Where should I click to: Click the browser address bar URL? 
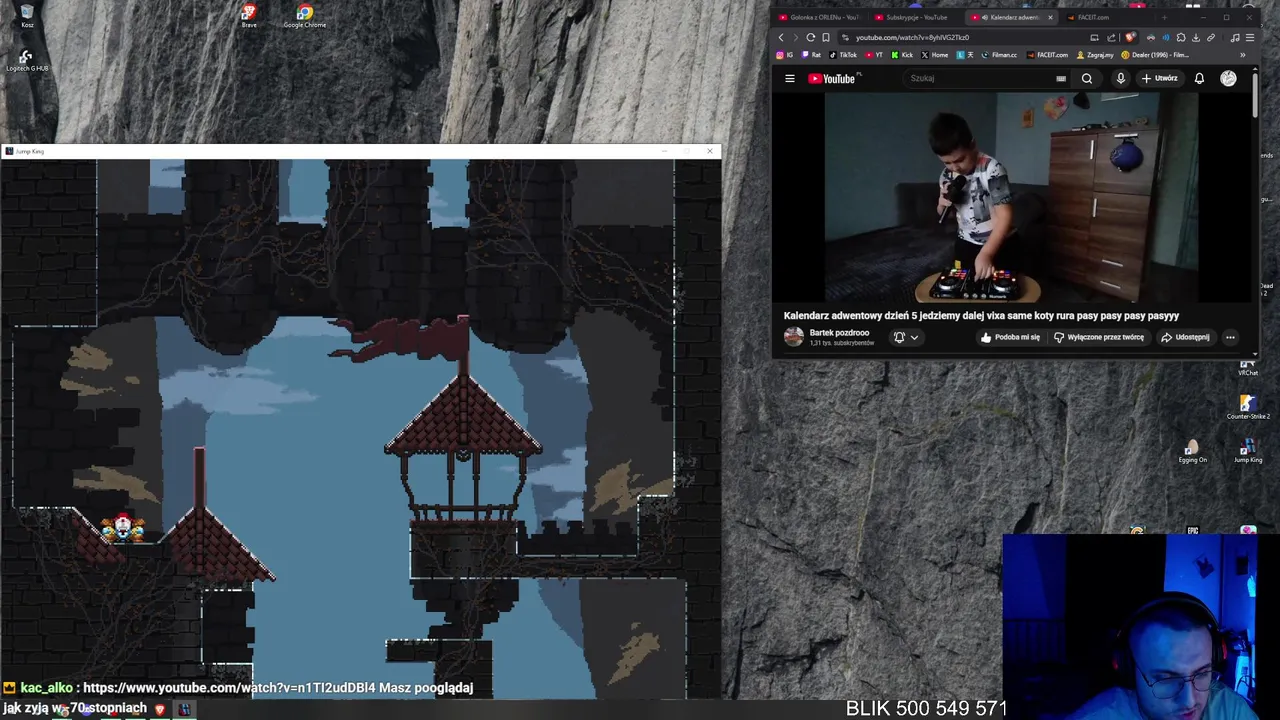(912, 38)
